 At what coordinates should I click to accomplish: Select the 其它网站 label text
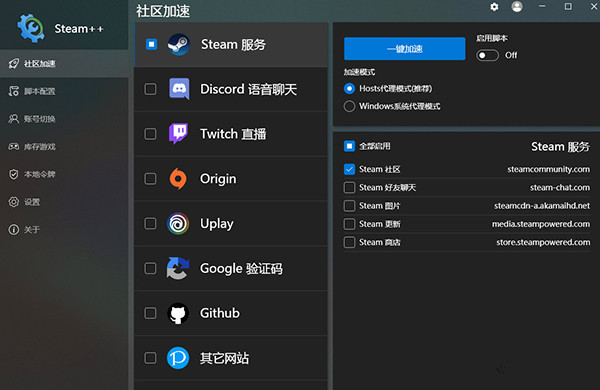click(224, 358)
